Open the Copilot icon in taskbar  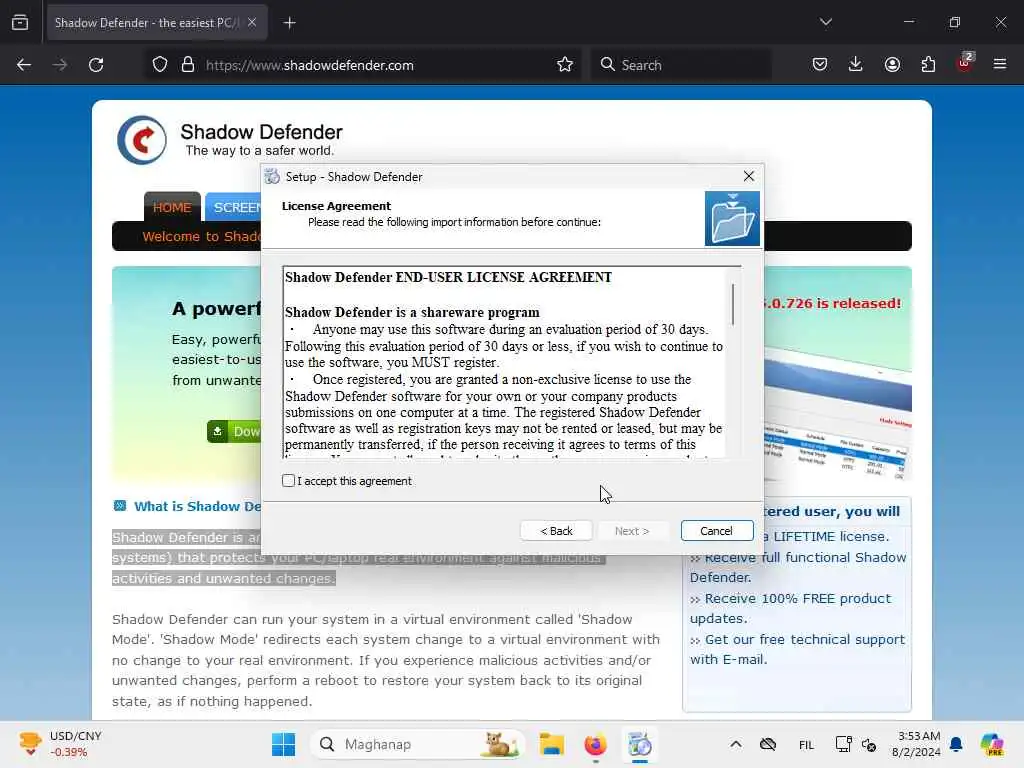tap(992, 744)
